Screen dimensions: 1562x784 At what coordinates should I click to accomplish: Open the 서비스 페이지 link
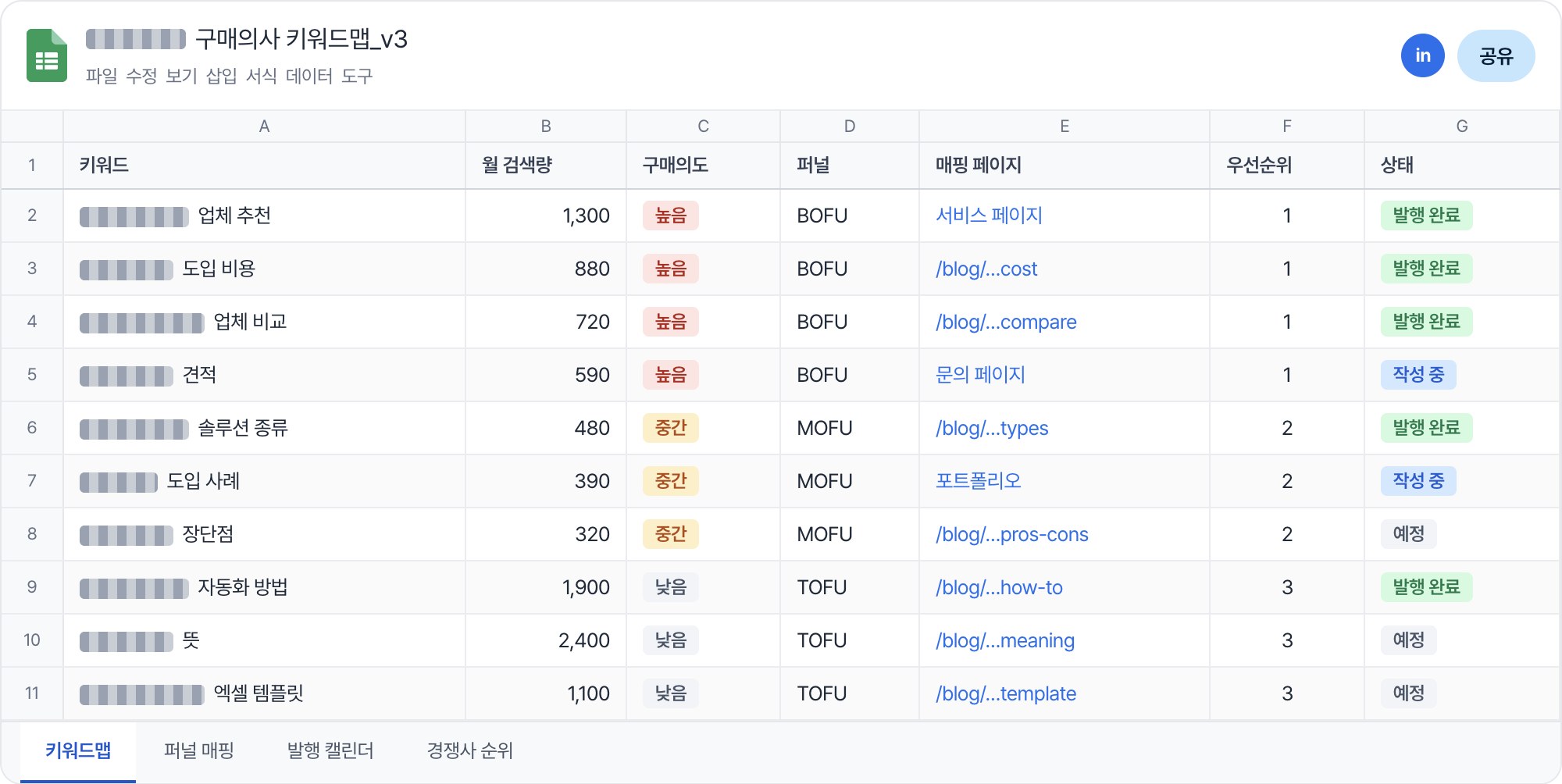click(x=989, y=216)
